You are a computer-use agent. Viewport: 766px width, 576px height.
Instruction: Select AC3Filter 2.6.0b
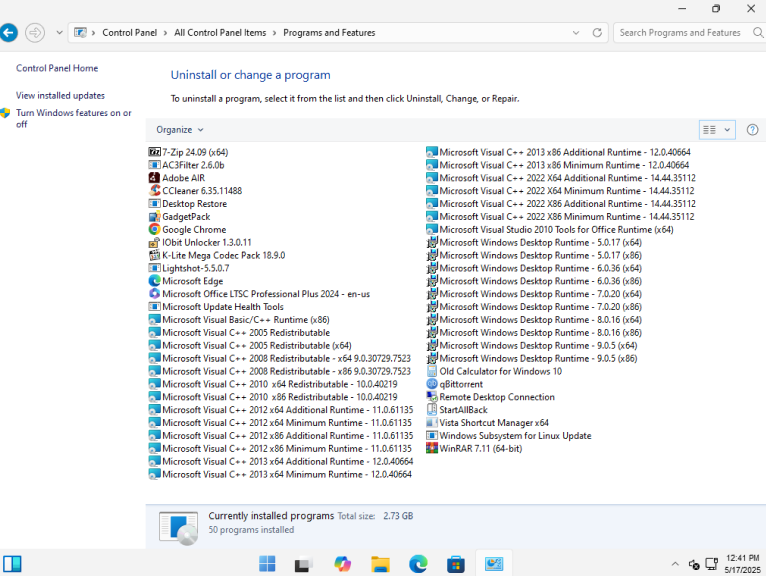pyautogui.click(x=186, y=165)
